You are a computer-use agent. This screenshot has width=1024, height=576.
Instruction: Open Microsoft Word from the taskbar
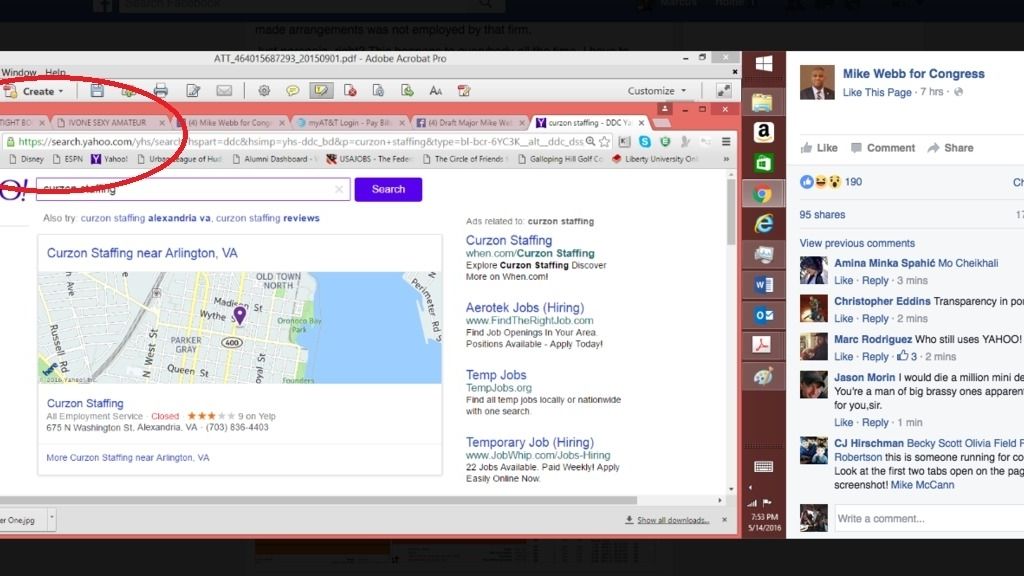[763, 285]
